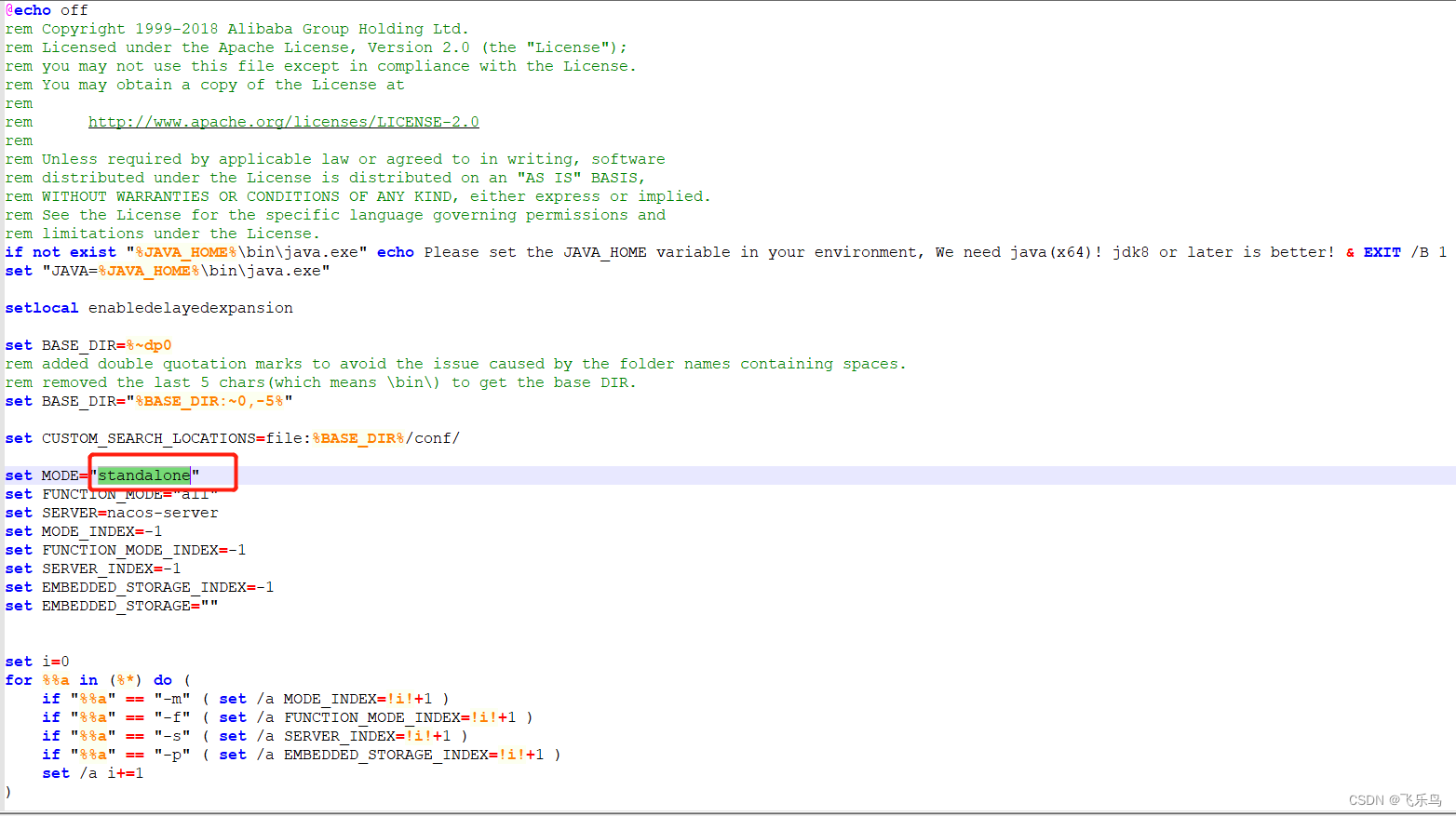This screenshot has height=816, width=1456.
Task: Click the set MODE line
Action: point(56,475)
